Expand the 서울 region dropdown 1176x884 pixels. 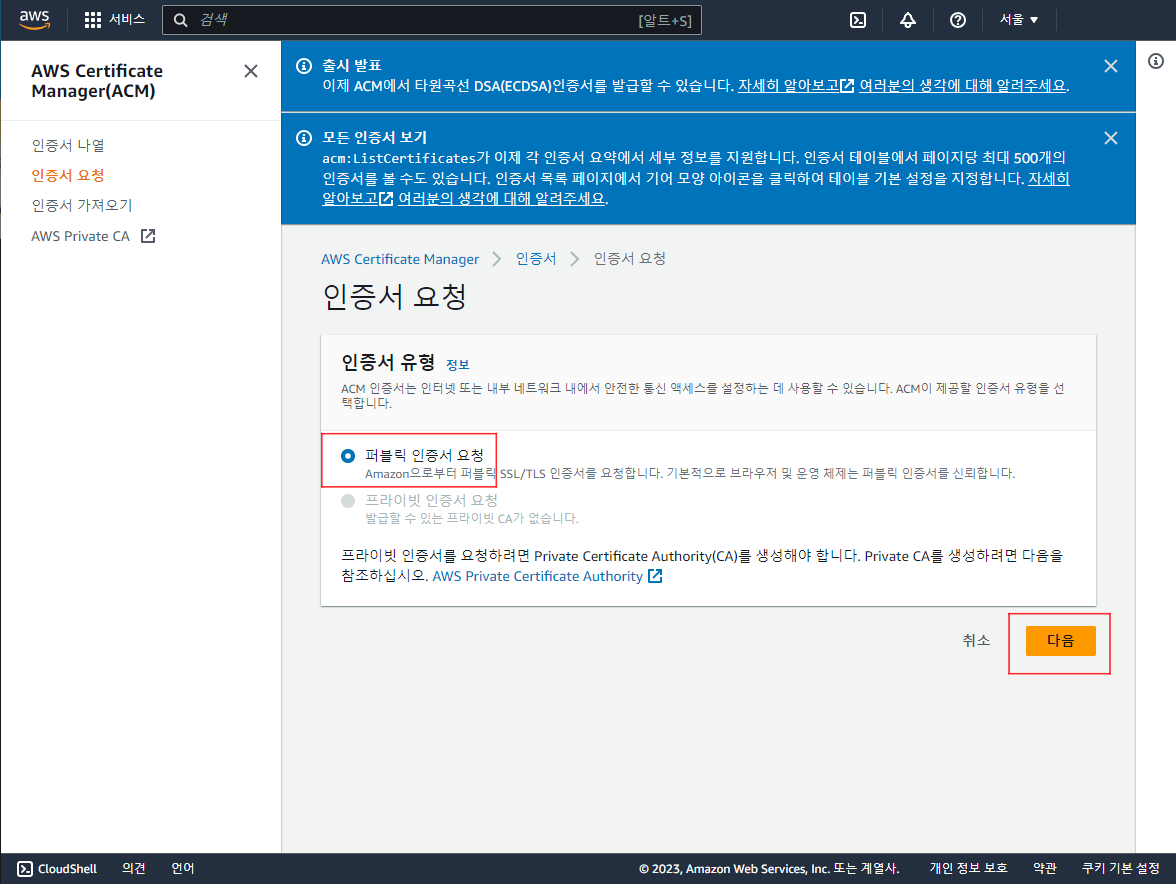pyautogui.click(x=1018, y=19)
